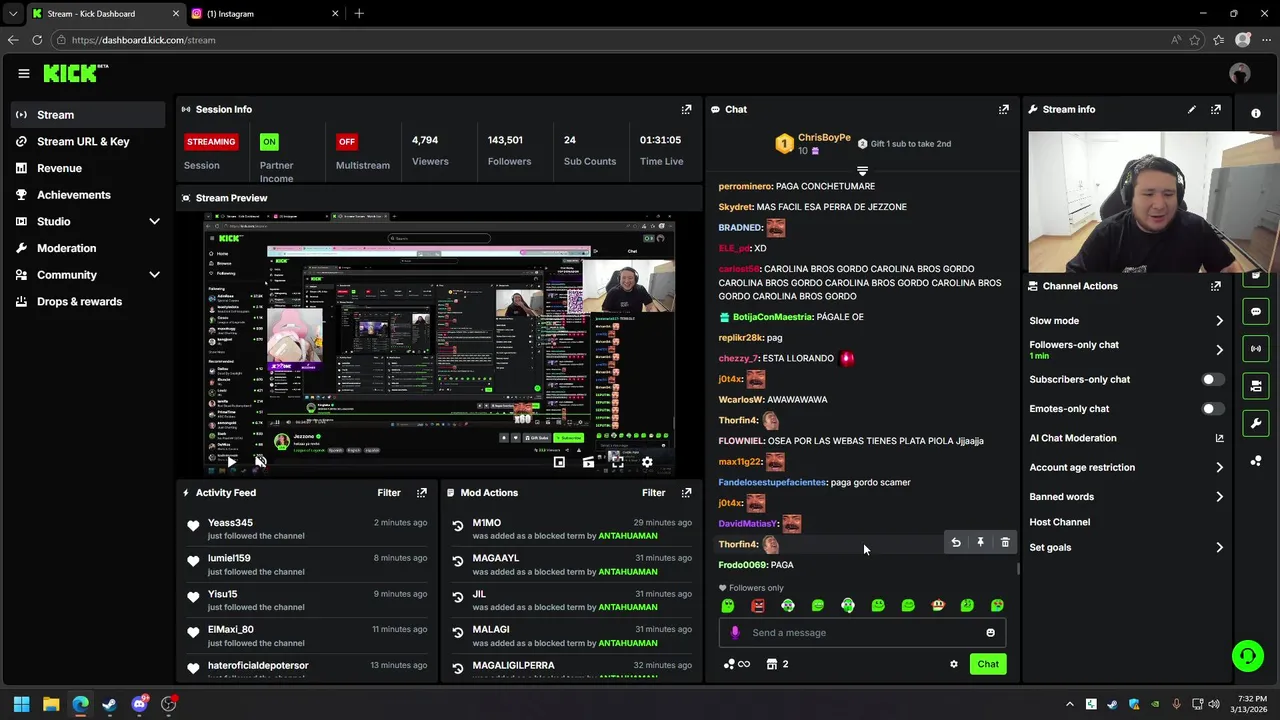Open Windows Start menu
This screenshot has height=720, width=1280.
pyautogui.click(x=21, y=704)
